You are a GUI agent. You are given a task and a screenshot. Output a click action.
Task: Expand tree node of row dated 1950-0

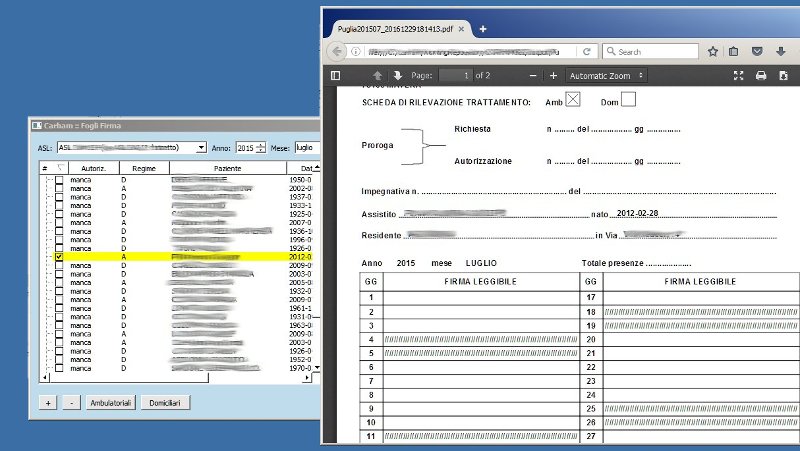coord(48,180)
